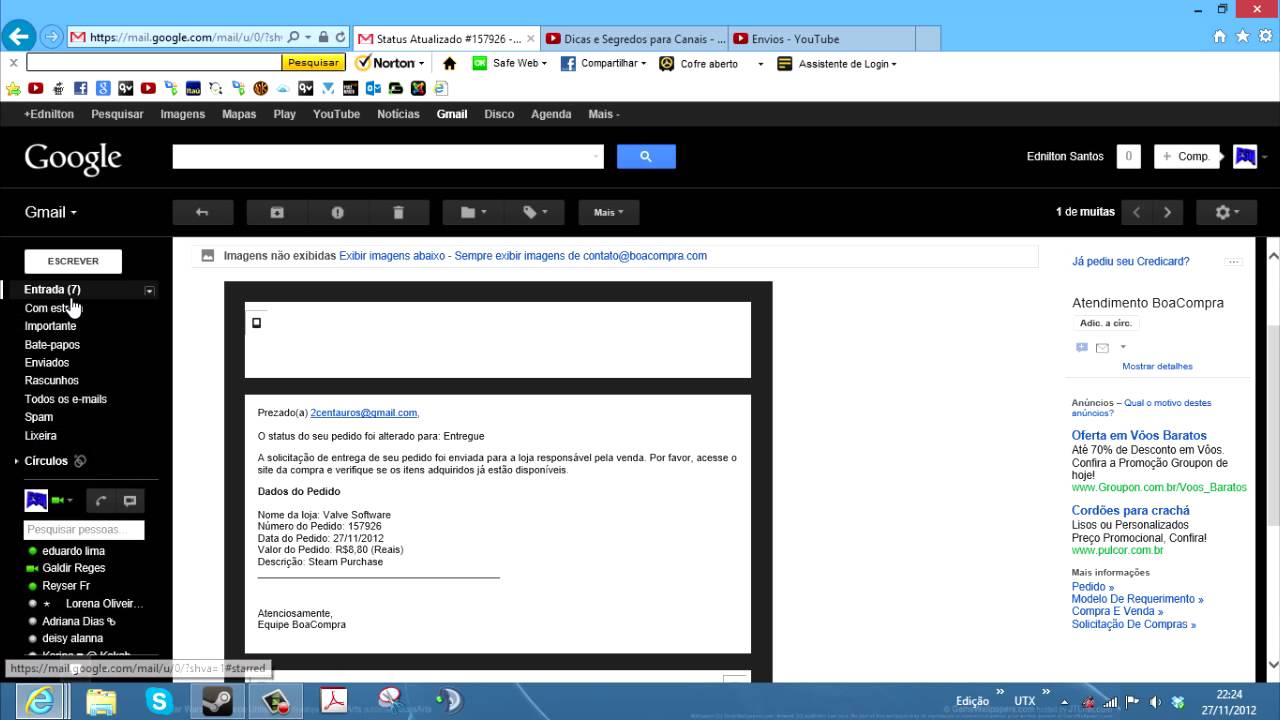Click the notifications counter showing 0
The width and height of the screenshot is (1280, 720).
(1129, 157)
